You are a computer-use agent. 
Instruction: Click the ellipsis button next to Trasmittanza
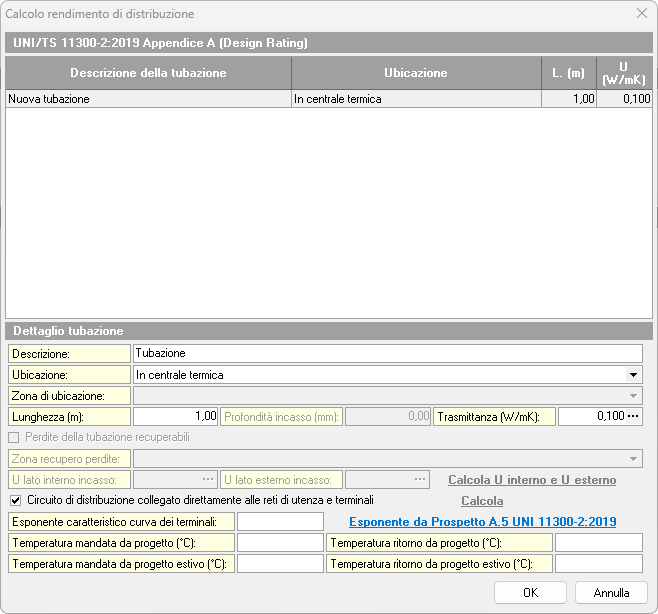(x=633, y=416)
